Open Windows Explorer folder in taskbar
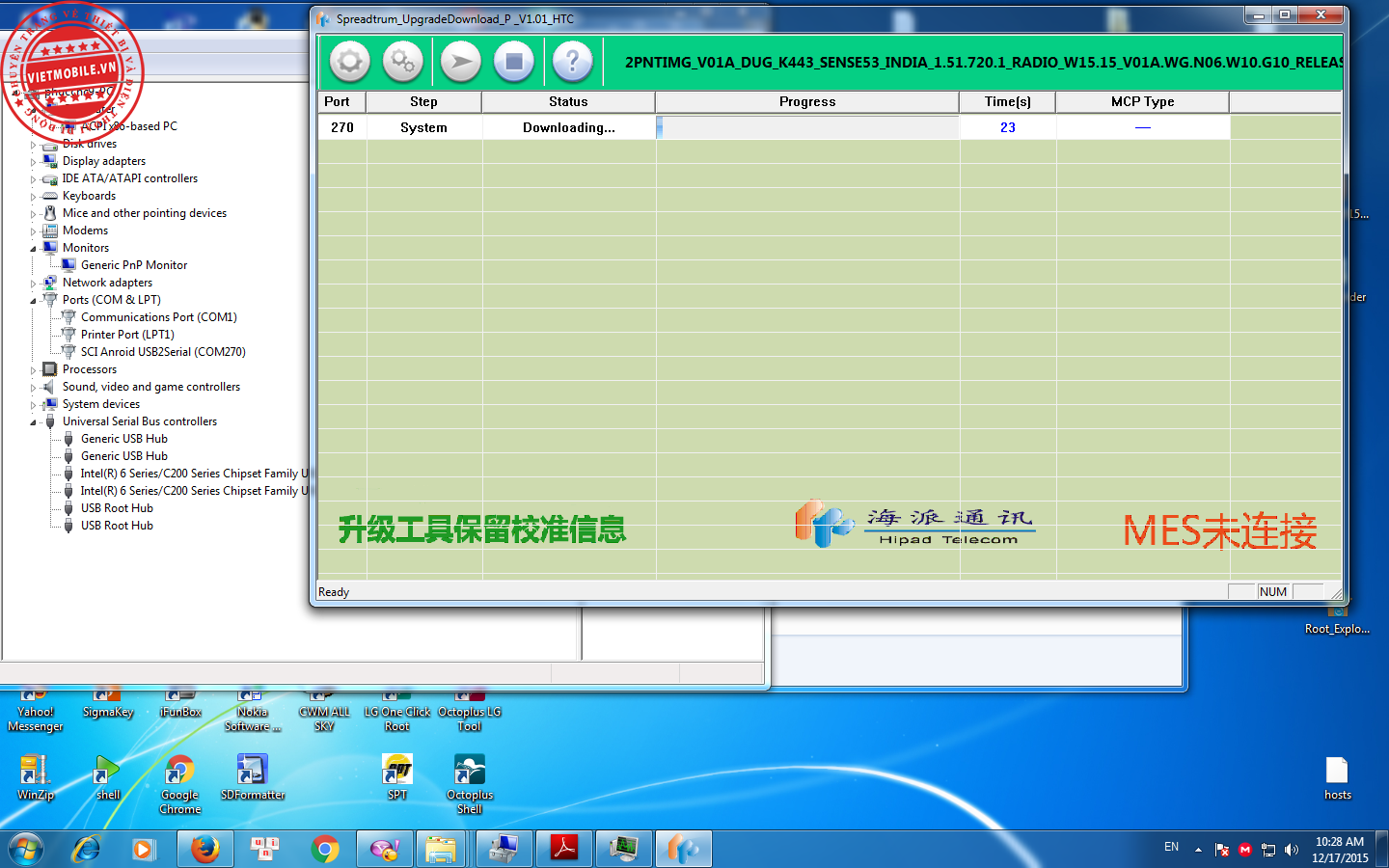 [x=441, y=850]
